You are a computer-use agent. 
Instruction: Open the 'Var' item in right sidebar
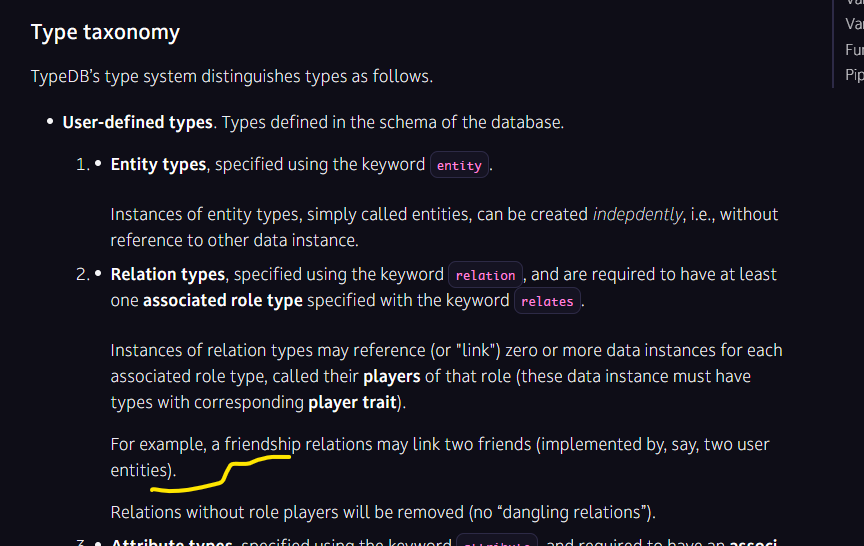click(x=854, y=24)
